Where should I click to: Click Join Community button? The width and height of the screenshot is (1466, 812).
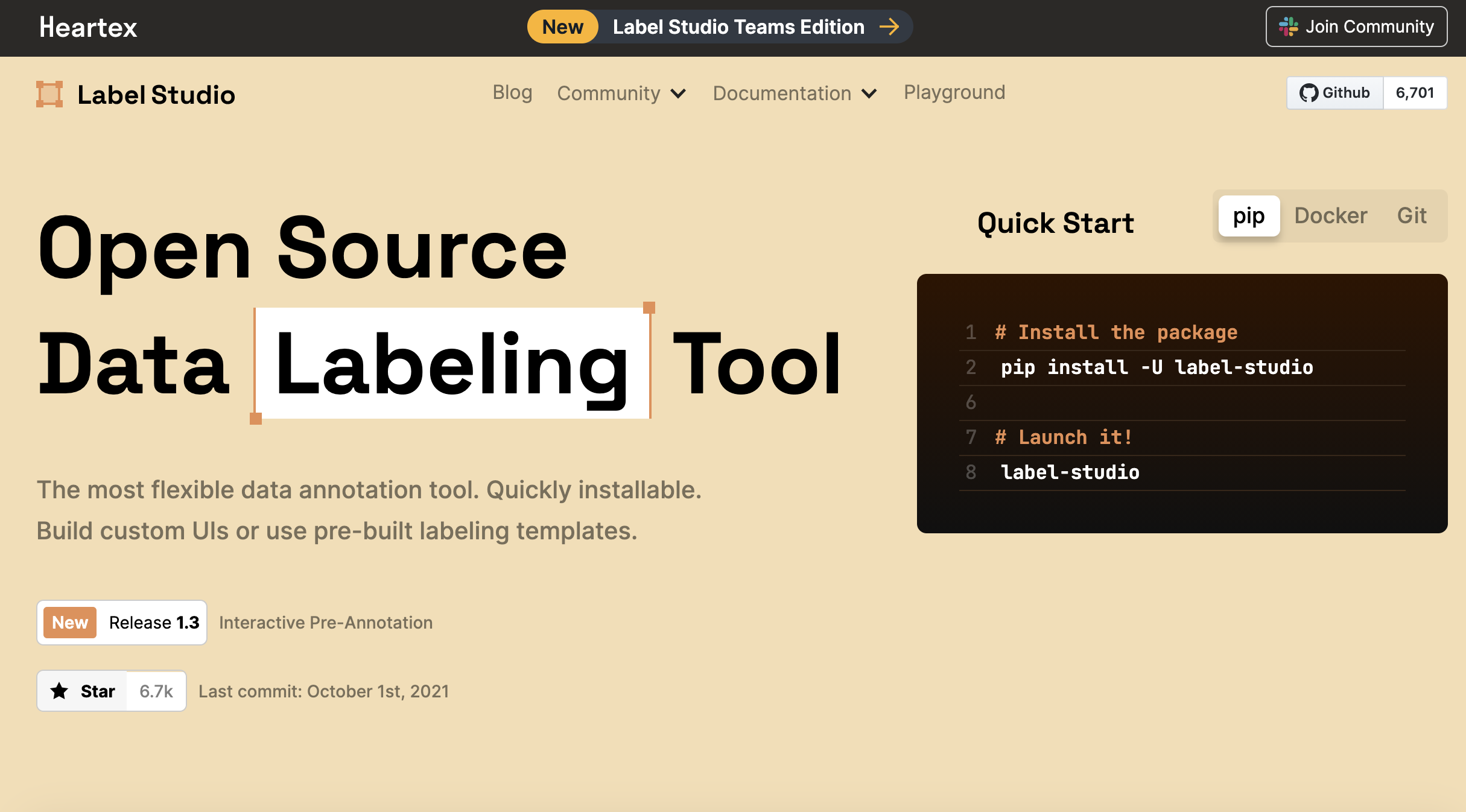(x=1356, y=27)
